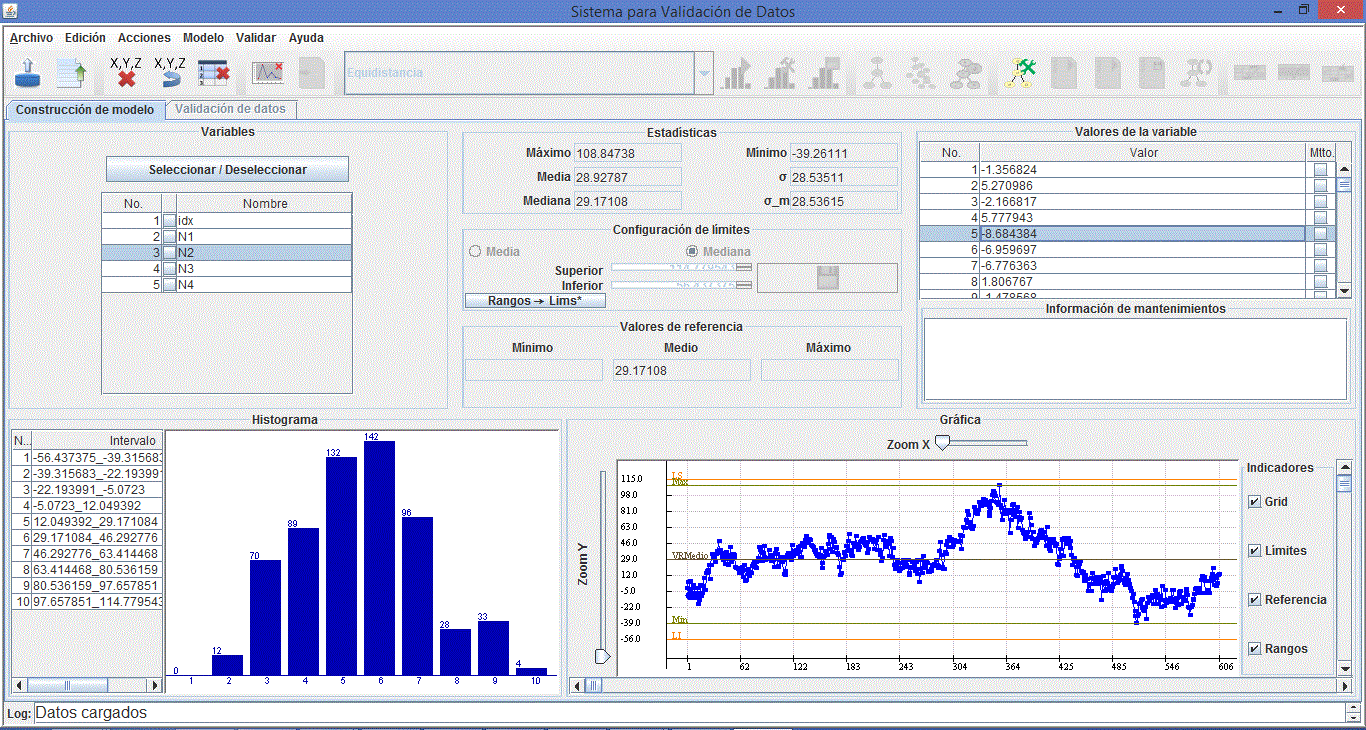
Task: Select the value row 5.777943
Action: 1128,217
